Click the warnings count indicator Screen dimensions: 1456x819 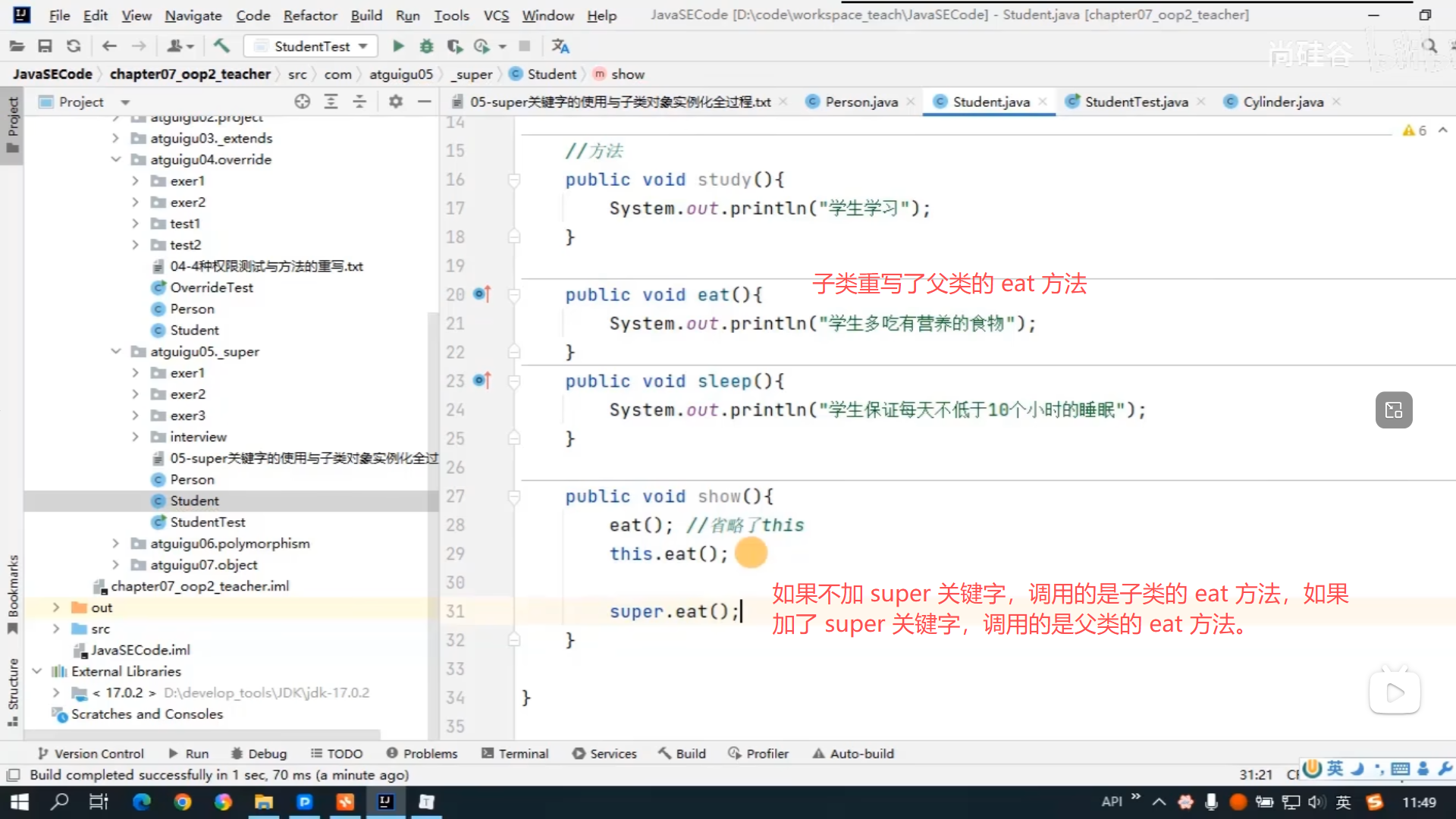coord(1414,130)
